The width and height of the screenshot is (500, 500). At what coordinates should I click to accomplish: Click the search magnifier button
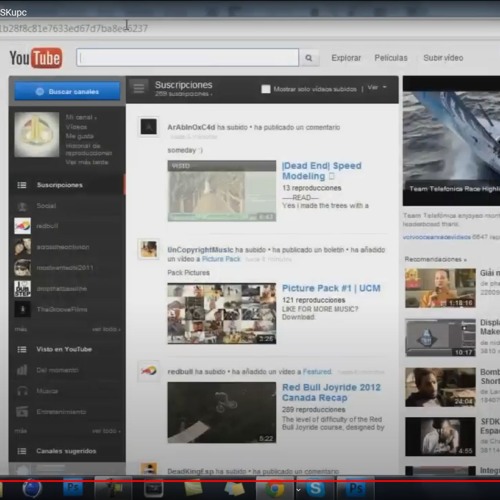309,58
